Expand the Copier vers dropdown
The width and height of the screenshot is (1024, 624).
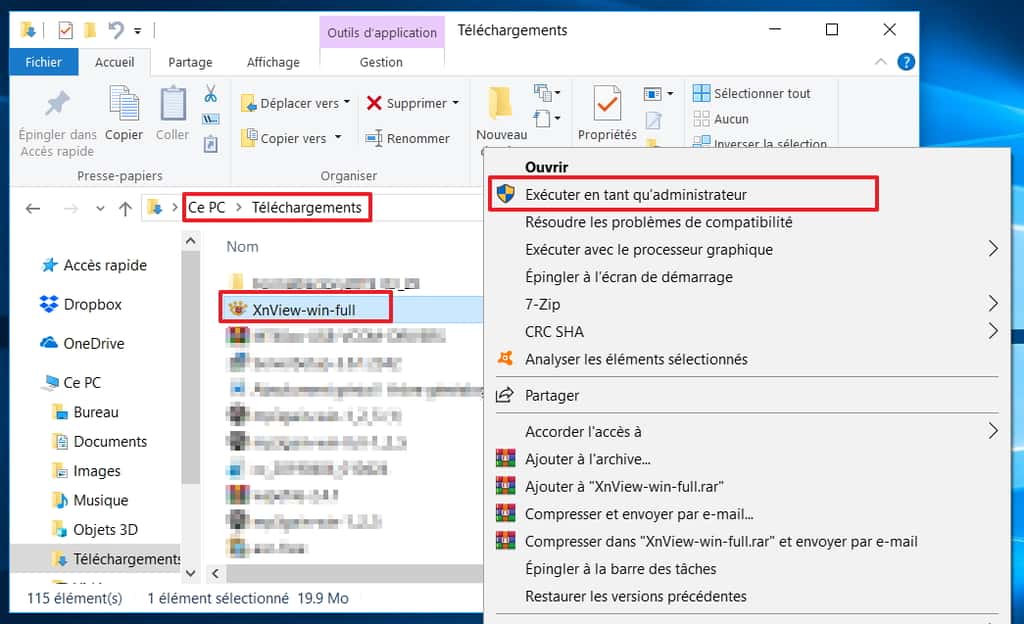pyautogui.click(x=338, y=138)
